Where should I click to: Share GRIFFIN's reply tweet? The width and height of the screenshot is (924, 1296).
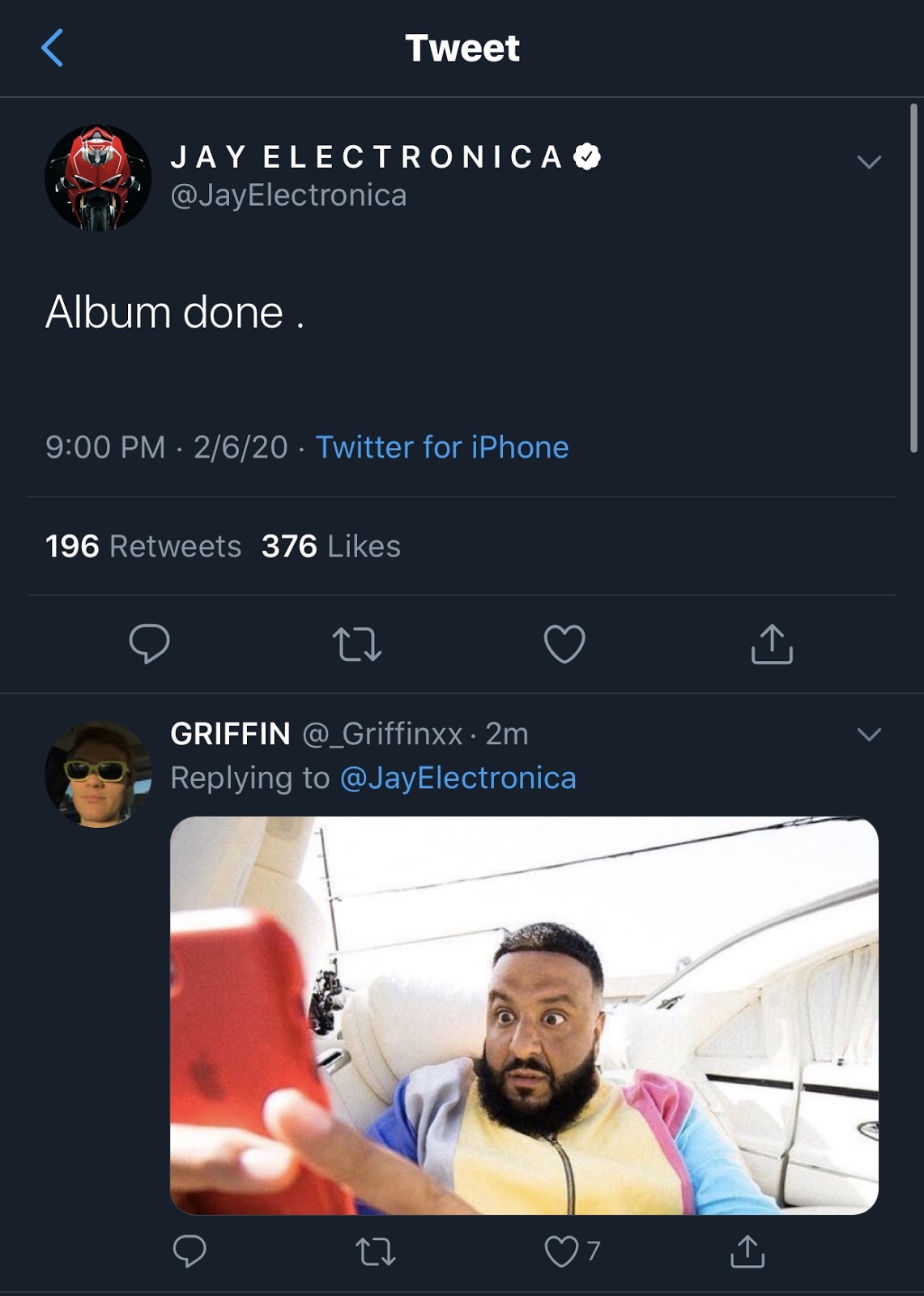(747, 1251)
